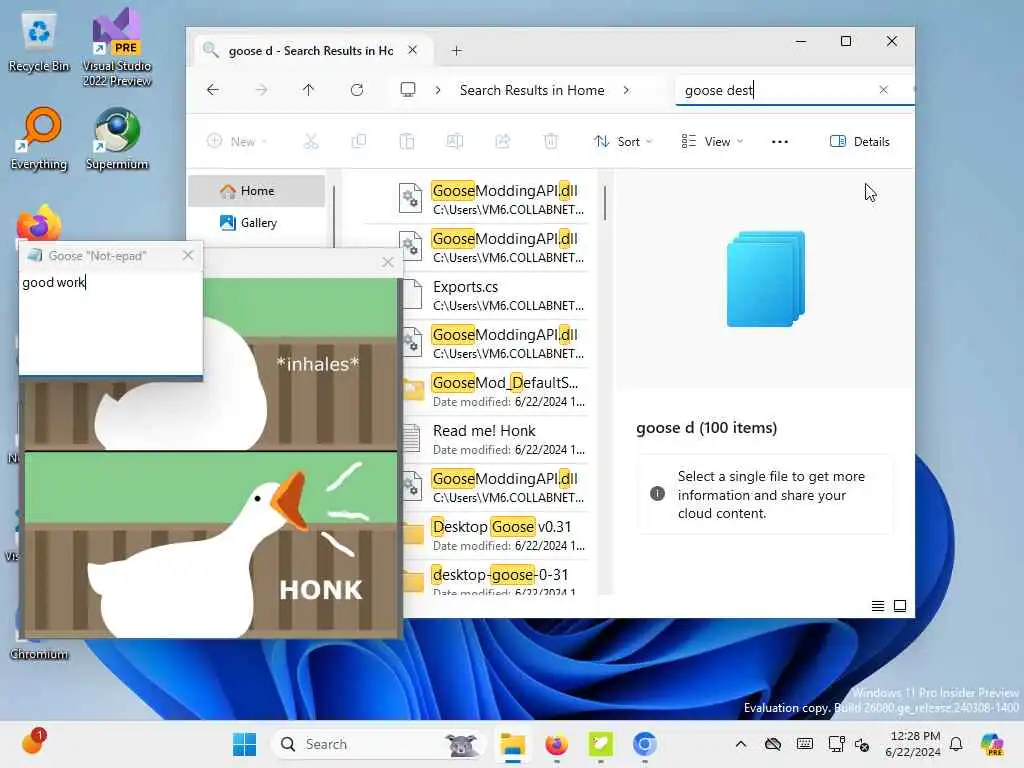Click the Delete trash icon
Image resolution: width=1024 pixels, height=768 pixels.
[551, 141]
